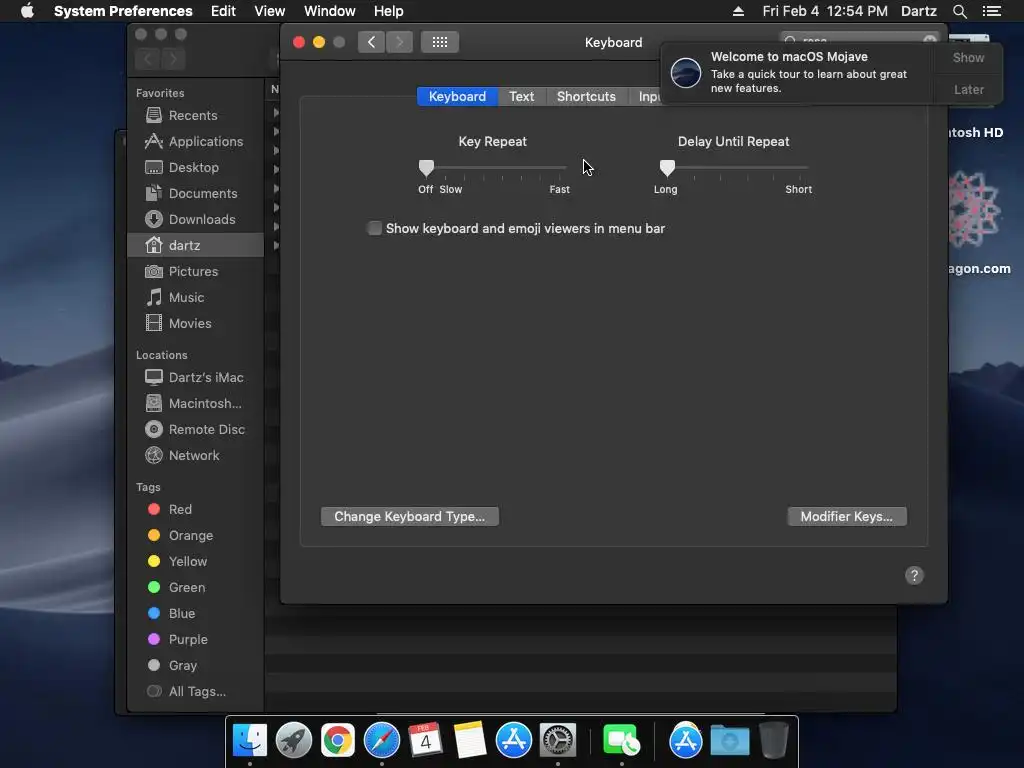Open Modifier Keys settings
This screenshot has height=768, width=1024.
pos(846,517)
